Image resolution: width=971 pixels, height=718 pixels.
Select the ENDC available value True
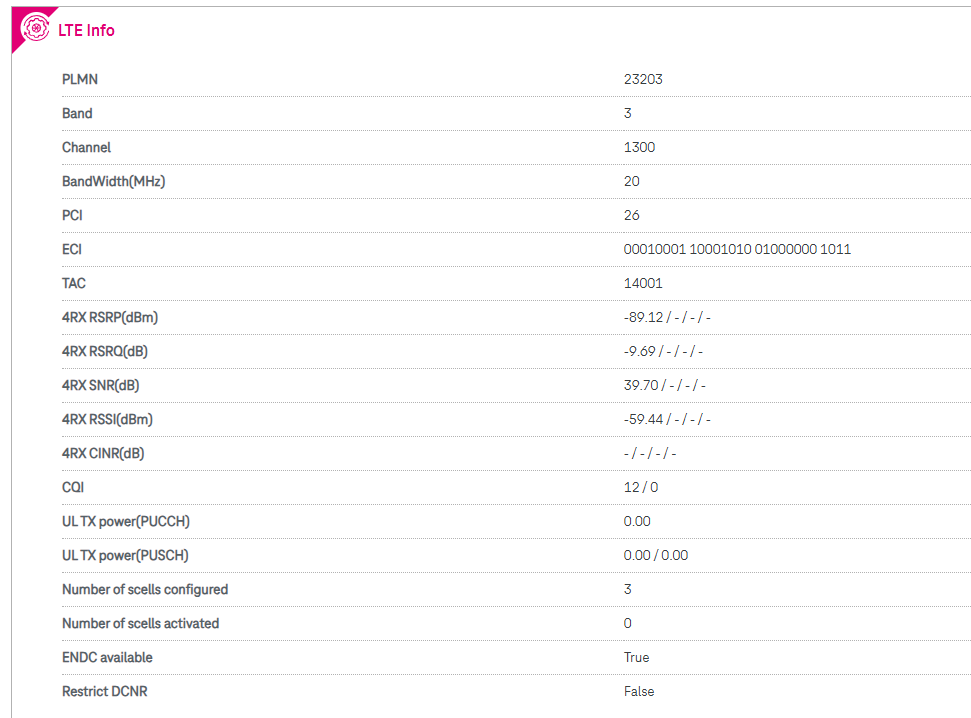pos(637,657)
